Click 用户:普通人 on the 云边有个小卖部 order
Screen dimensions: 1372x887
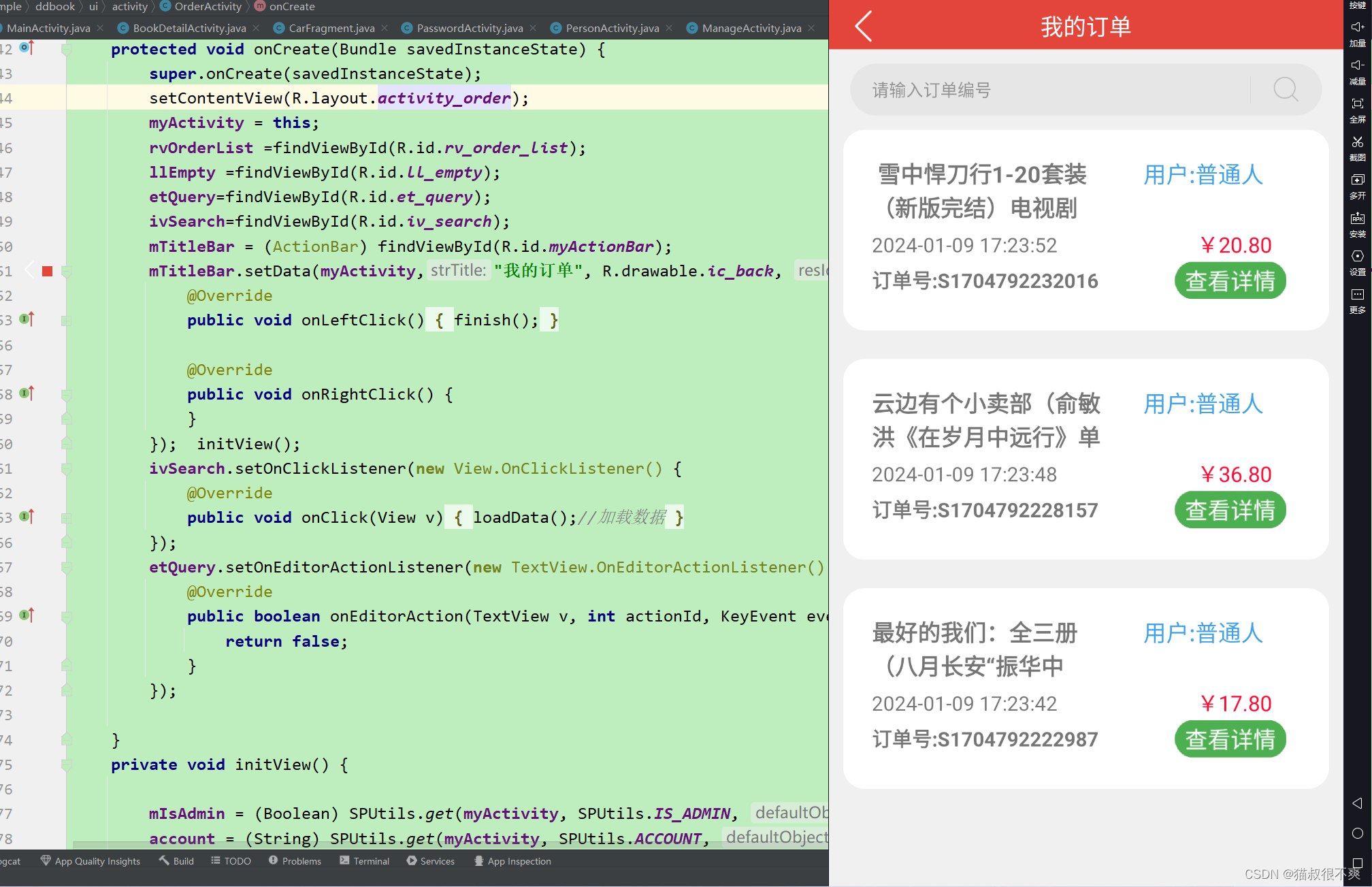pos(1203,404)
